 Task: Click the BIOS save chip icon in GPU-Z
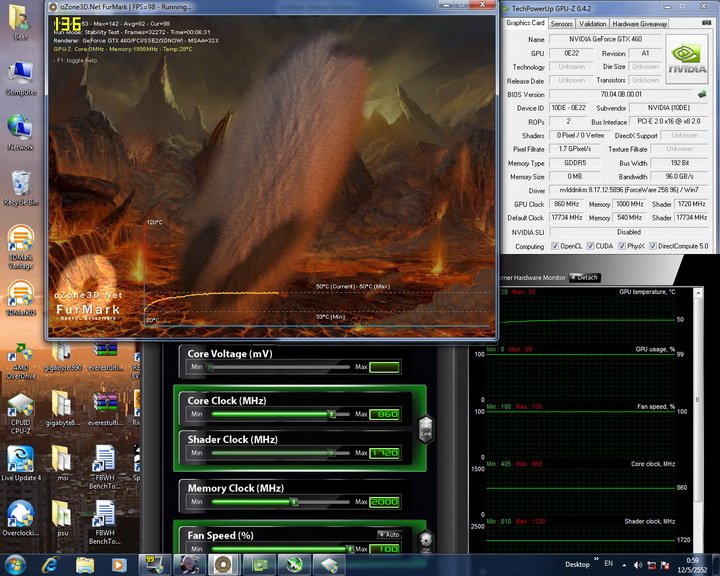tap(702, 94)
